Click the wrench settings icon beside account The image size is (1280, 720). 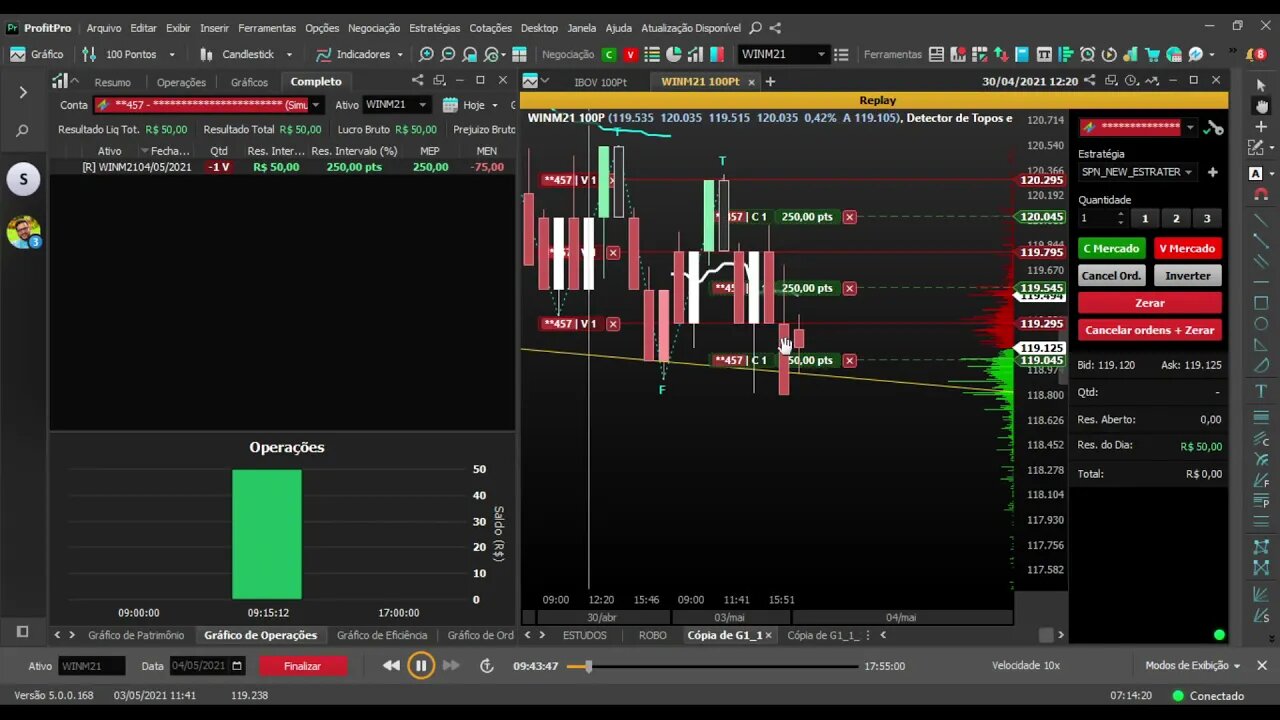coord(1213,127)
